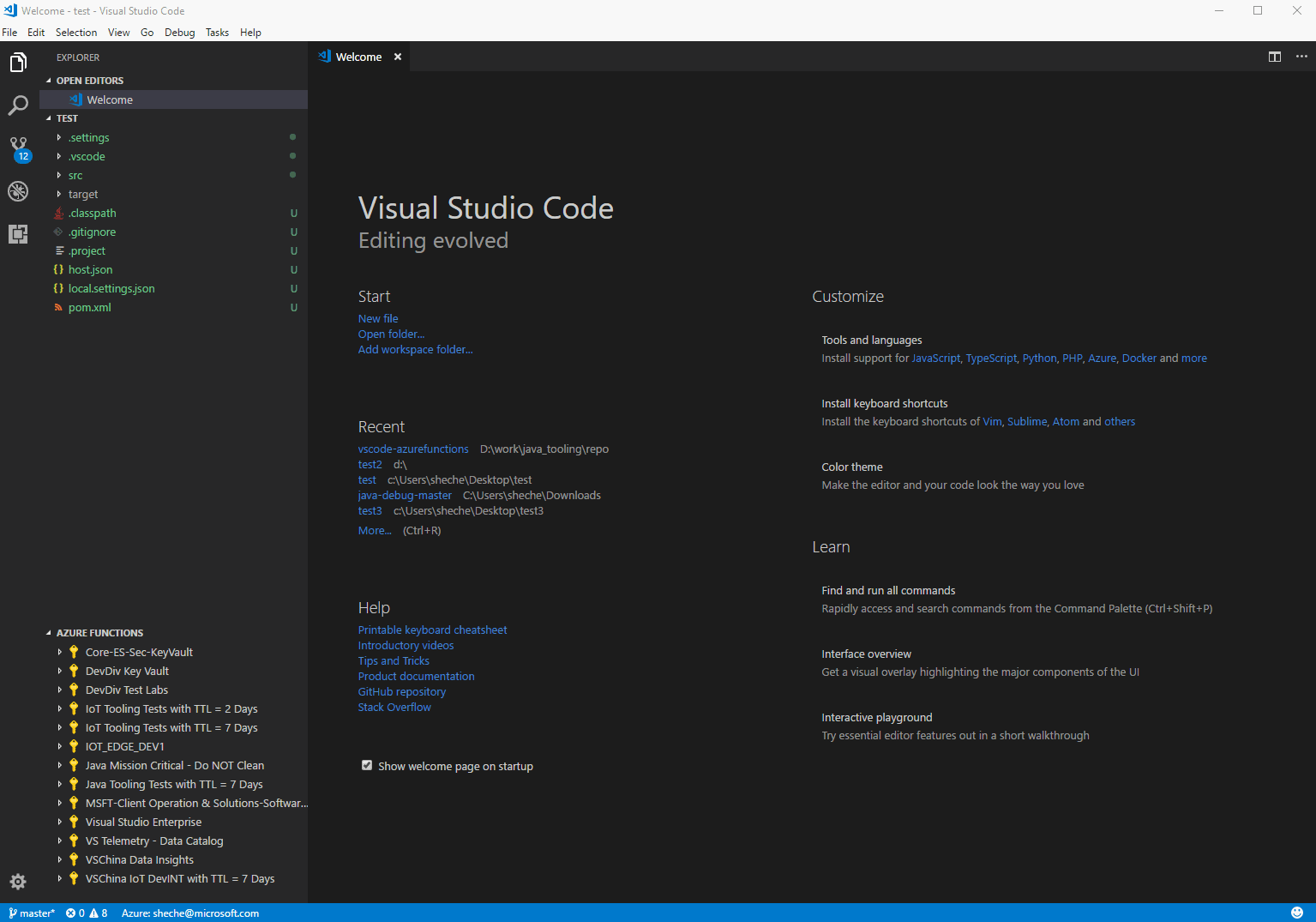Open recent vscode-azurefunctions project
1316x922 pixels.
tap(413, 449)
